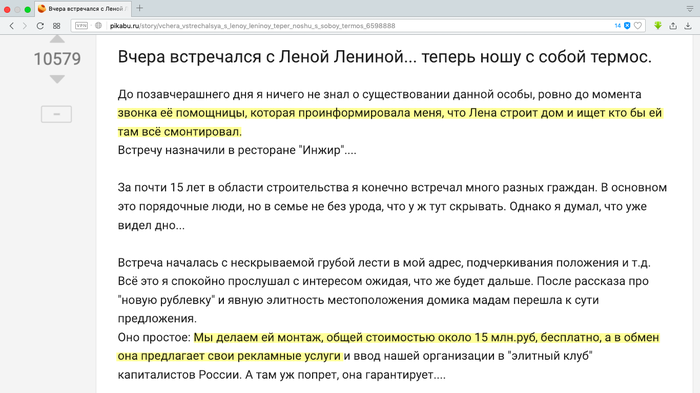Show site info via globe icon
700x393 pixels.
(x=98, y=25)
